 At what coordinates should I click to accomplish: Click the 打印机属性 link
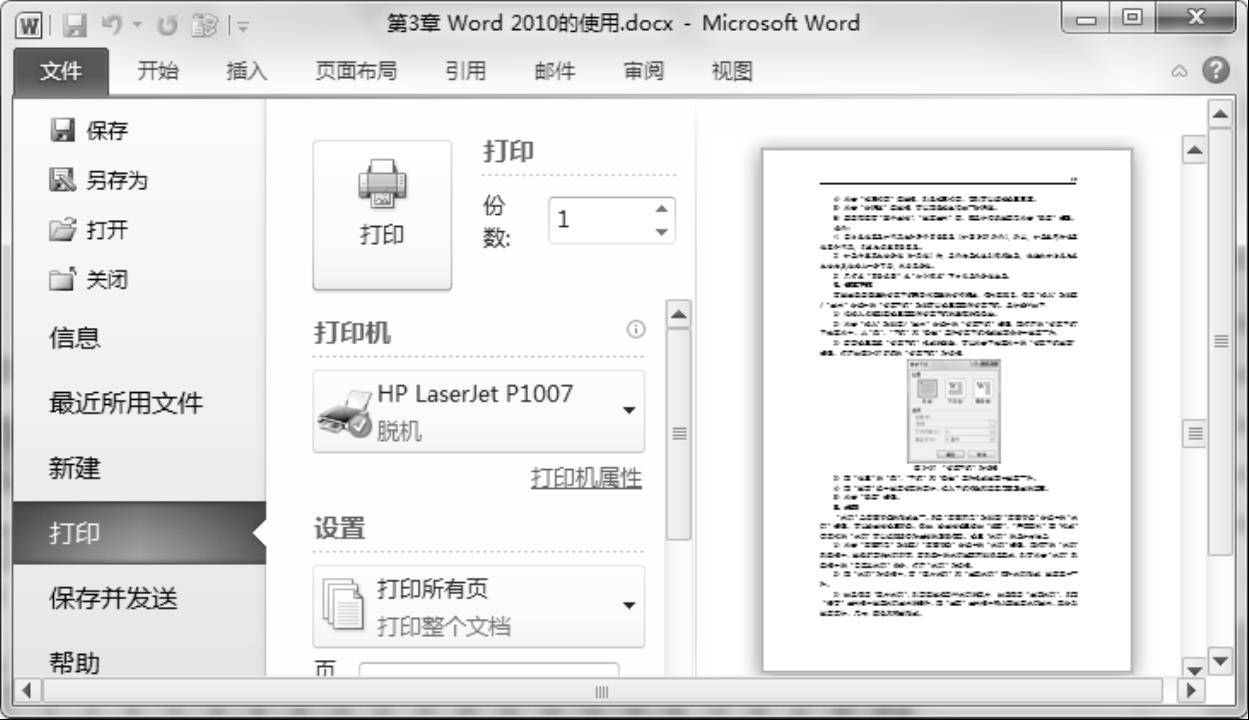pos(586,478)
